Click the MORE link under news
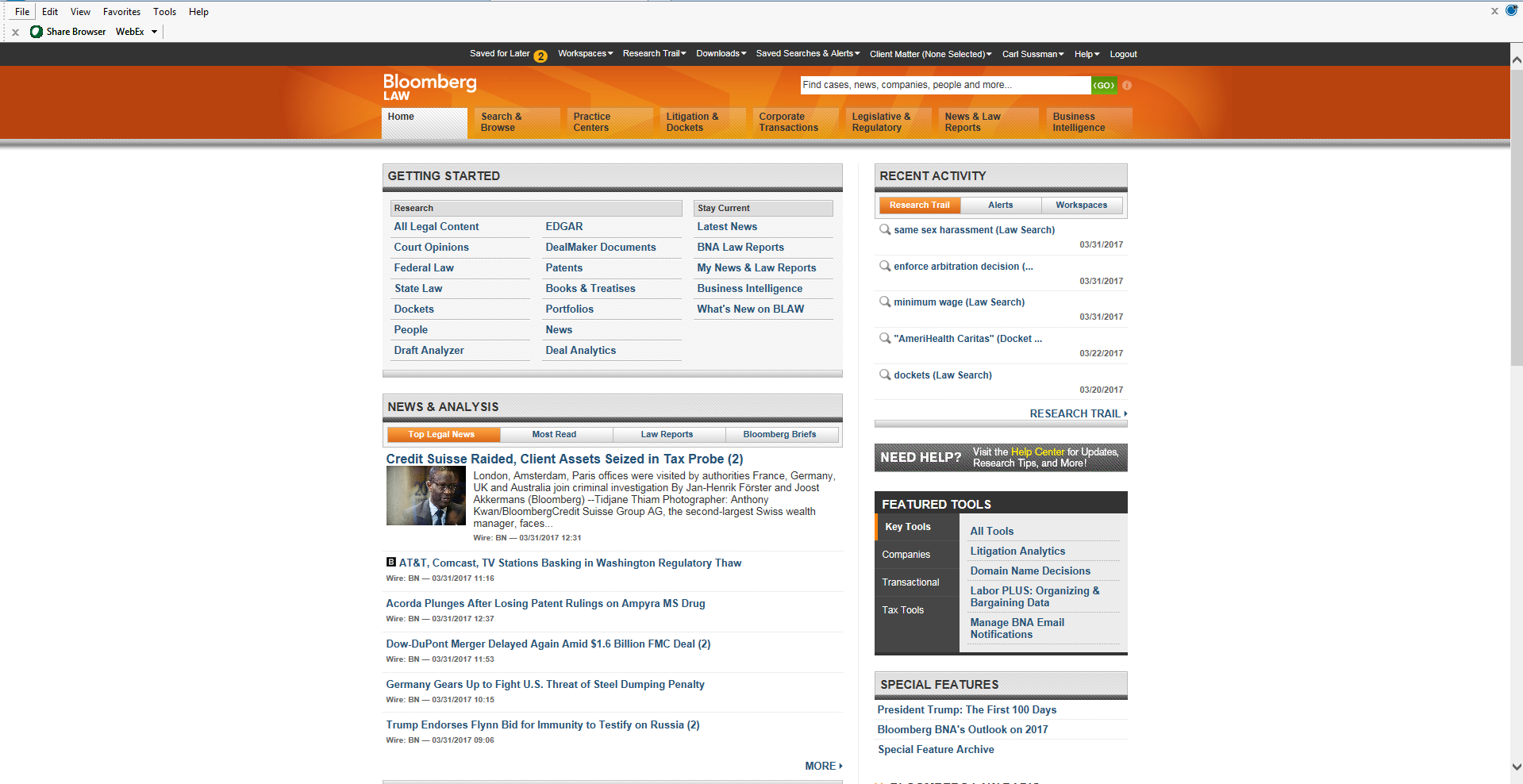The image size is (1523, 784). tap(824, 766)
